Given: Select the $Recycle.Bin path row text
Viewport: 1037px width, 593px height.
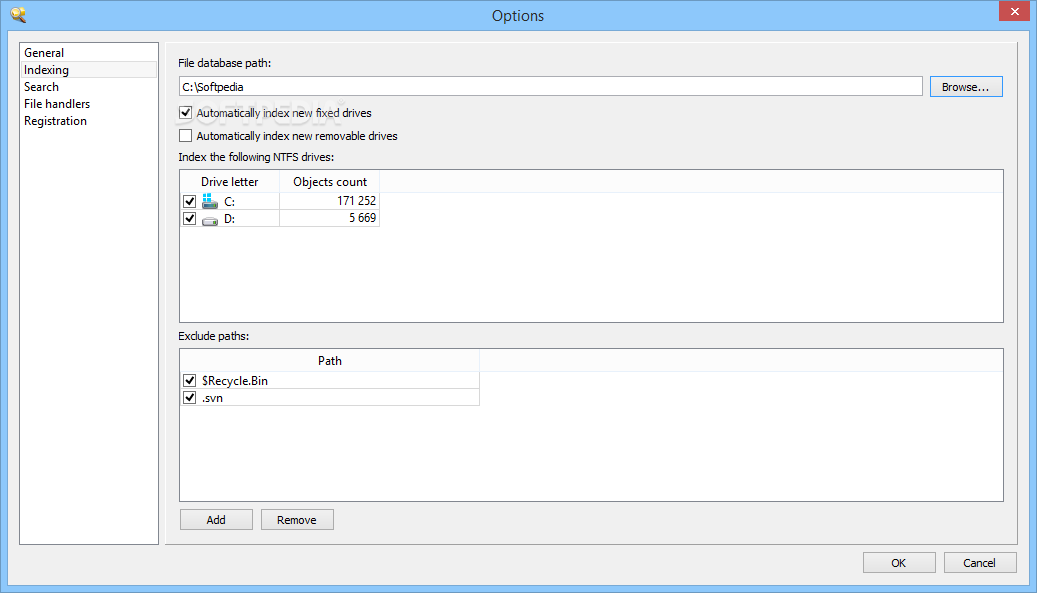Looking at the screenshot, I should tap(235, 381).
